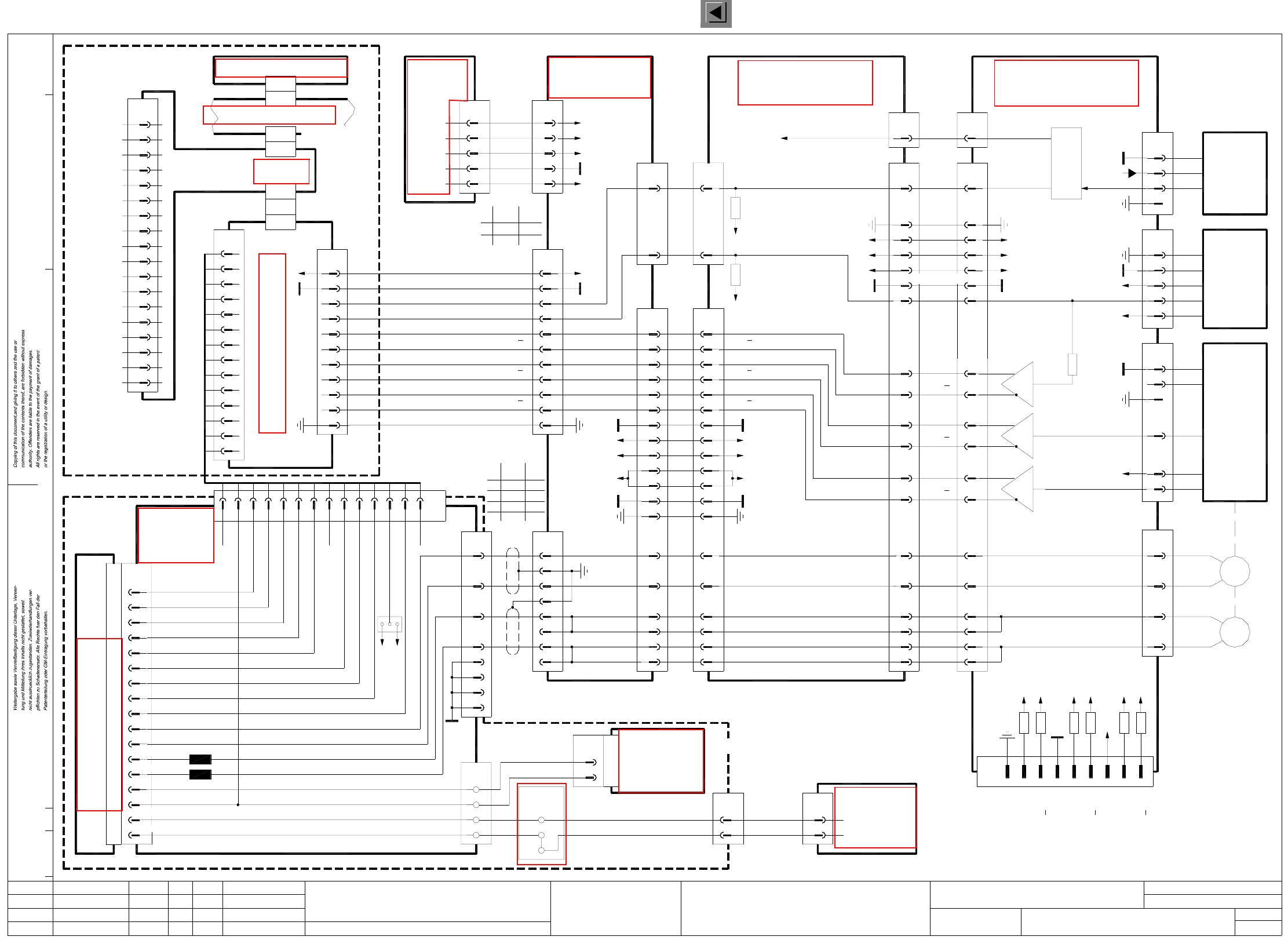Click red link box on the tall left connector strip
The width and height of the screenshot is (1288, 940).
[99, 724]
